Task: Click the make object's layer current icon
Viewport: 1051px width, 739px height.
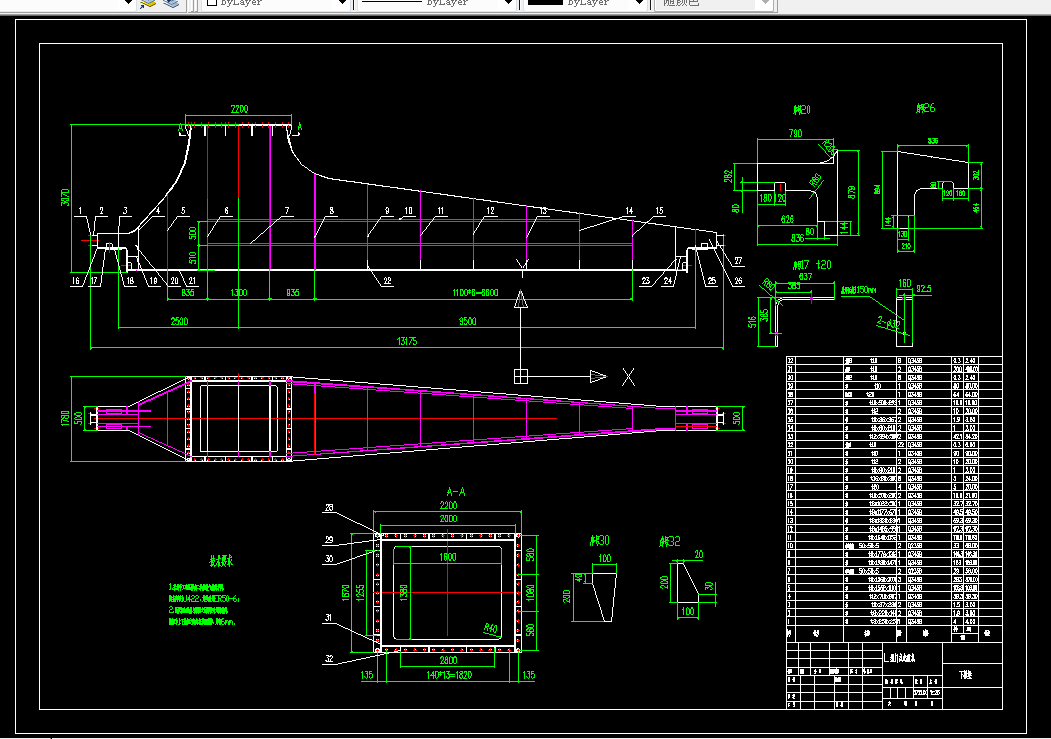Action: 148,3
